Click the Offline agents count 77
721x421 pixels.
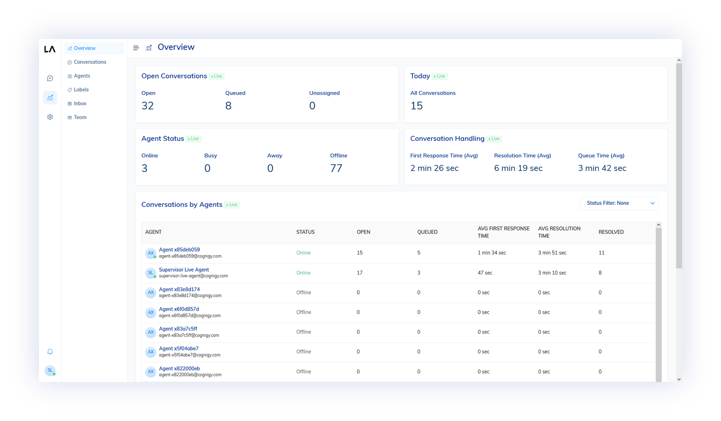click(x=336, y=169)
